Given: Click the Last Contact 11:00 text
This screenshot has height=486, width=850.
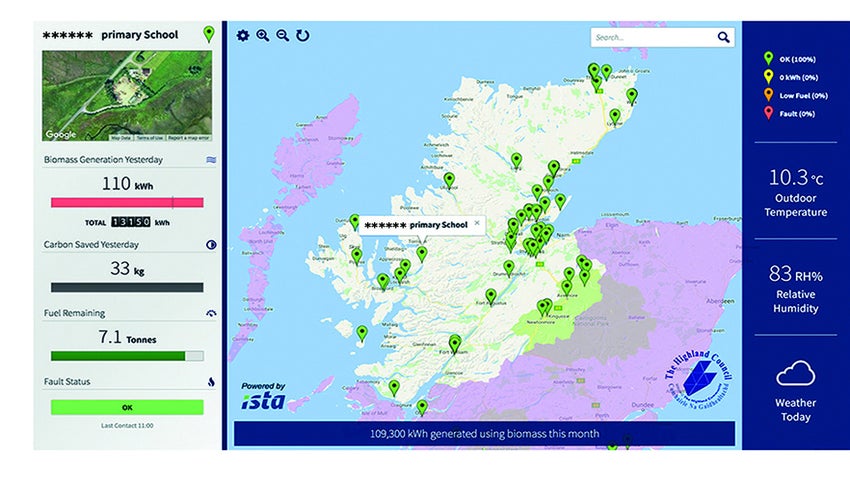Looking at the screenshot, I should (x=127, y=426).
